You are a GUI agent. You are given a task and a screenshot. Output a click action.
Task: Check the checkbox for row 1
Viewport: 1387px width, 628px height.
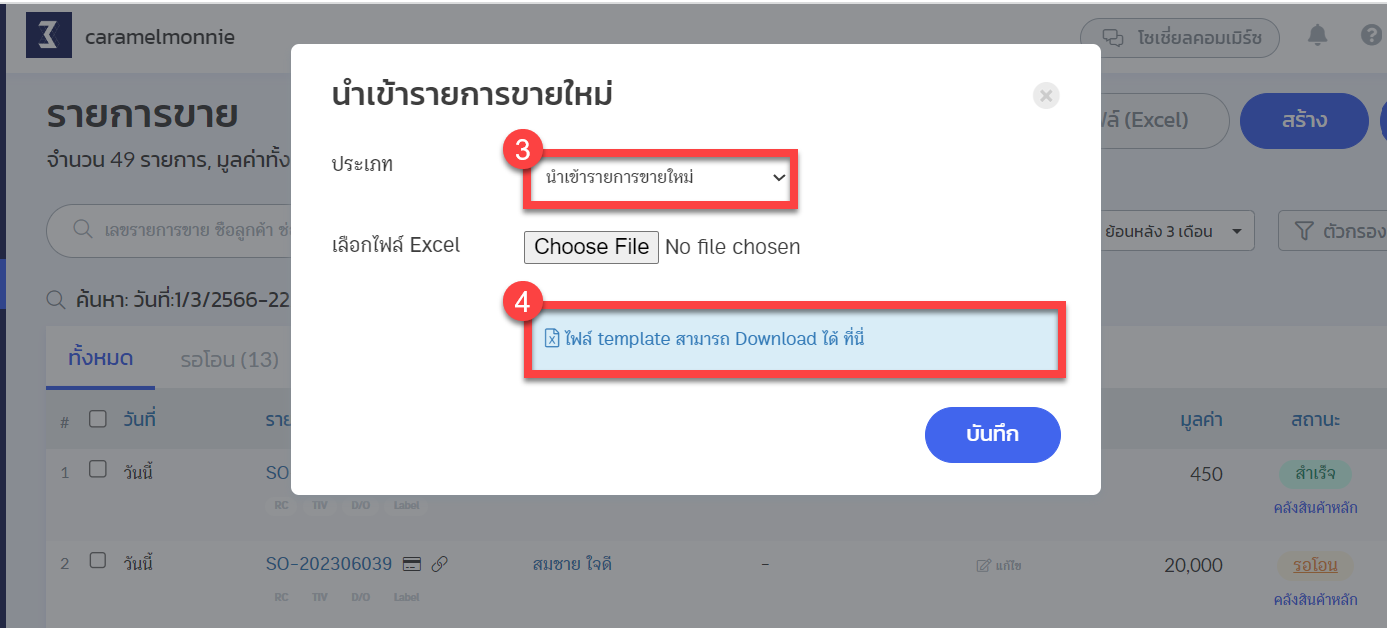click(x=97, y=469)
